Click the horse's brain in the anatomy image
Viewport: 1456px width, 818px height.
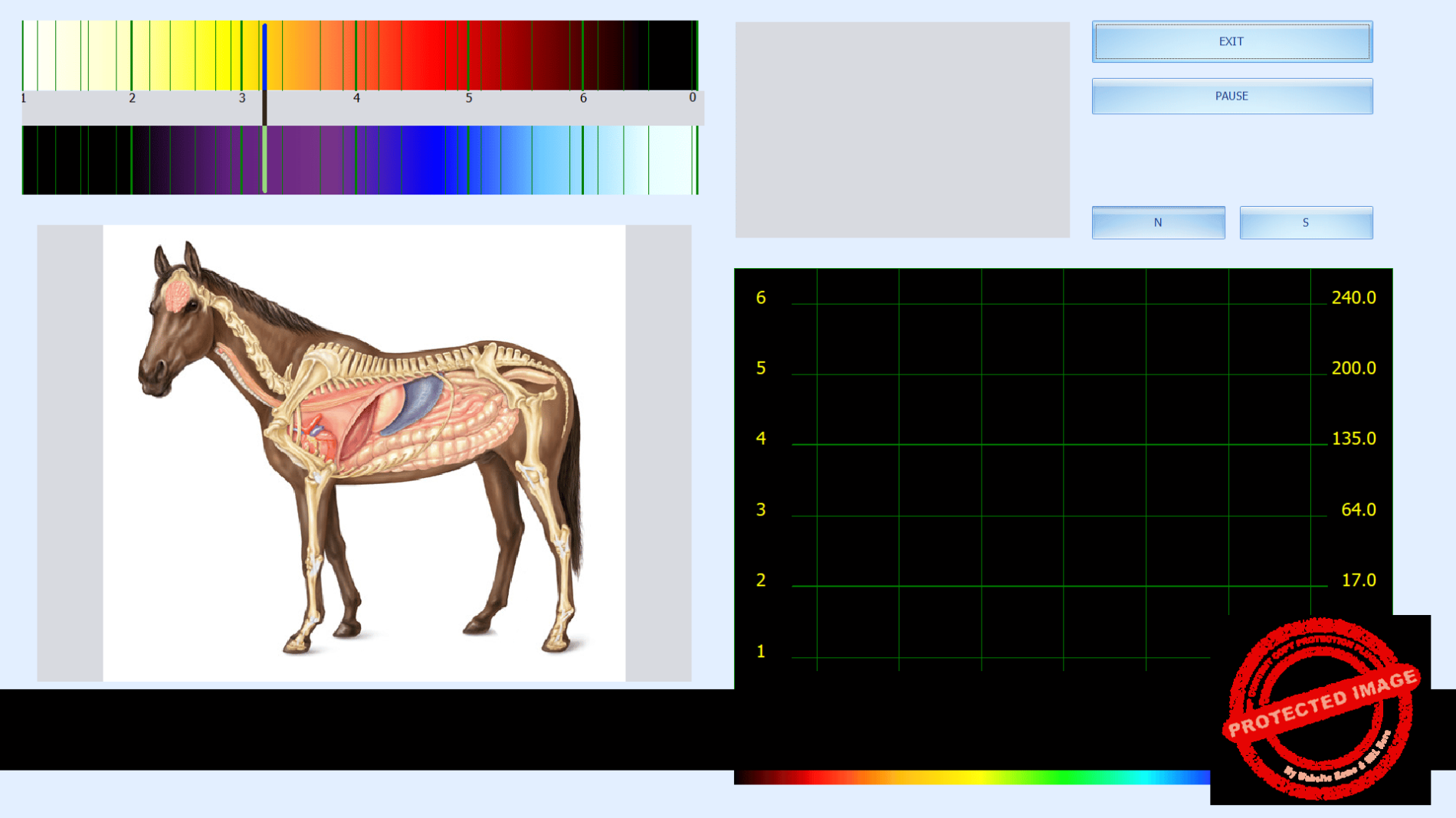178,296
